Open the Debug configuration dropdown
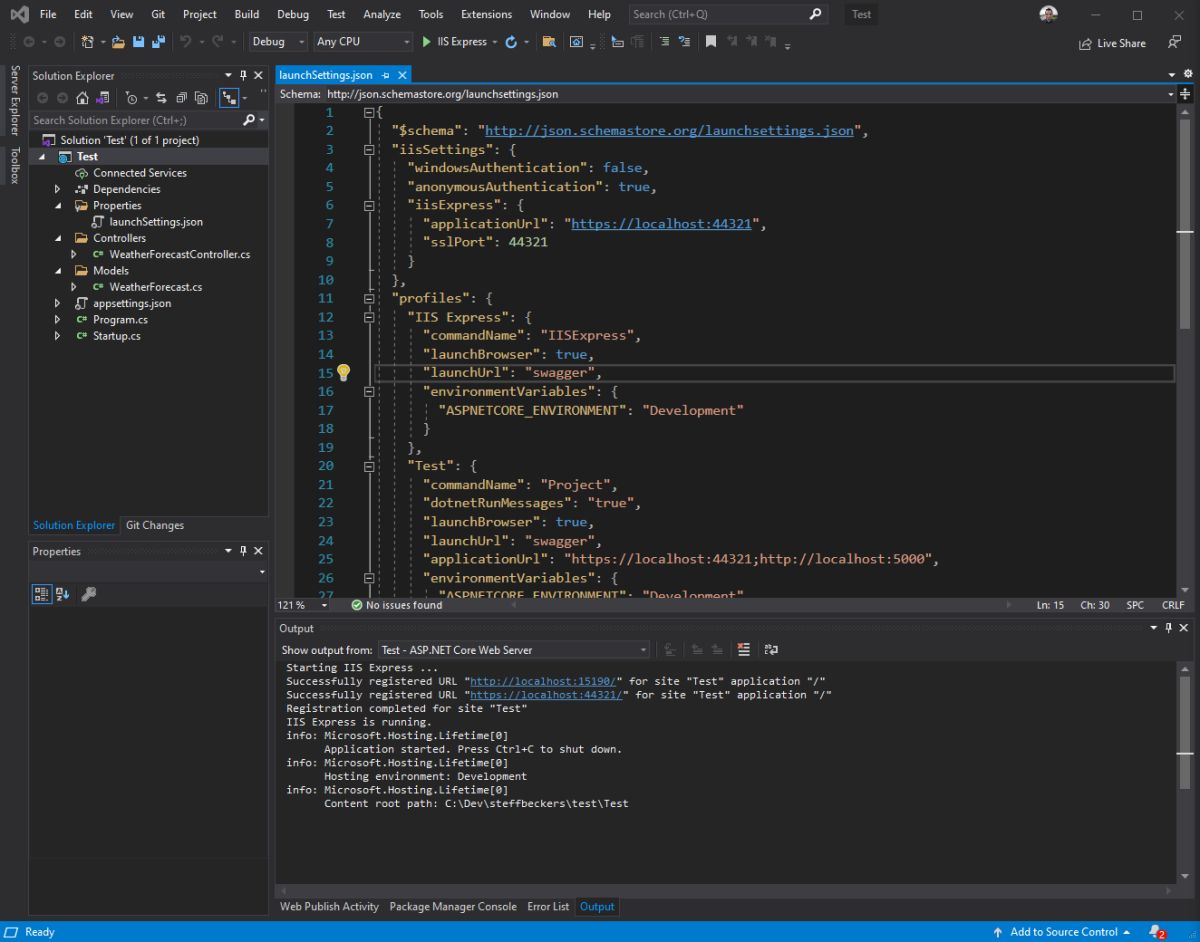 [x=278, y=42]
